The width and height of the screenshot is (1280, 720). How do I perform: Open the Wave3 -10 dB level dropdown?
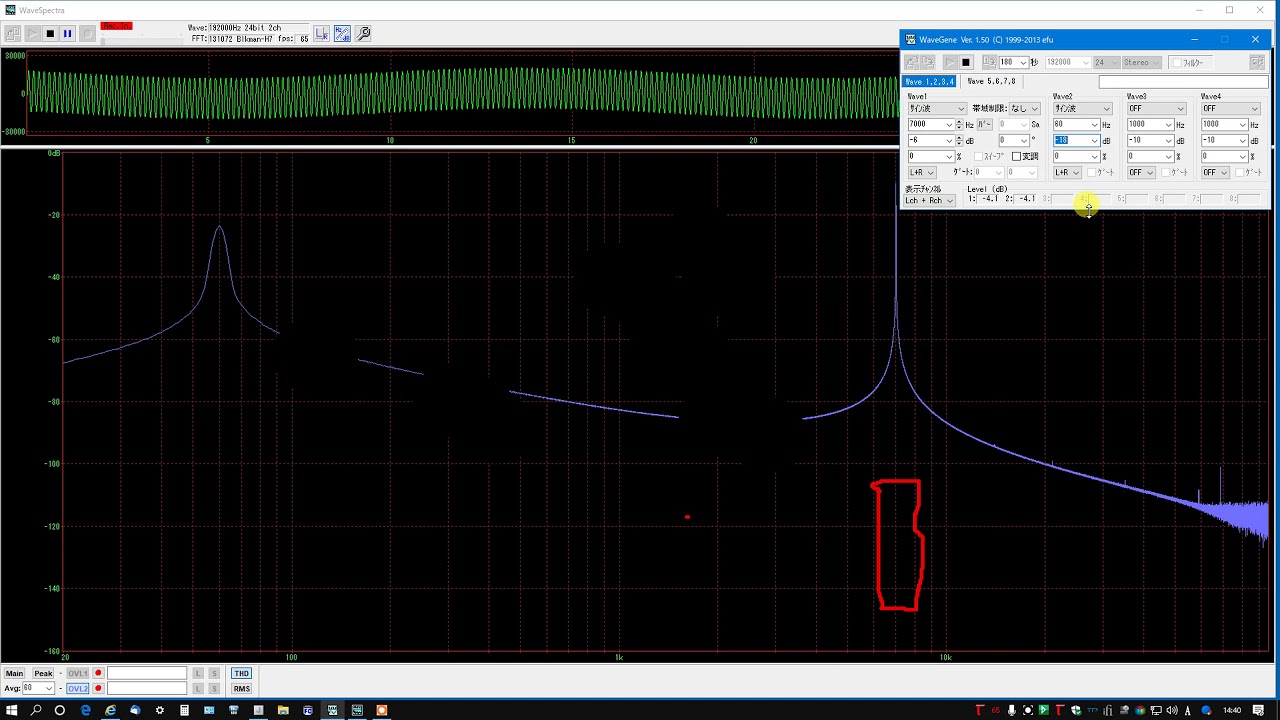[1150, 141]
